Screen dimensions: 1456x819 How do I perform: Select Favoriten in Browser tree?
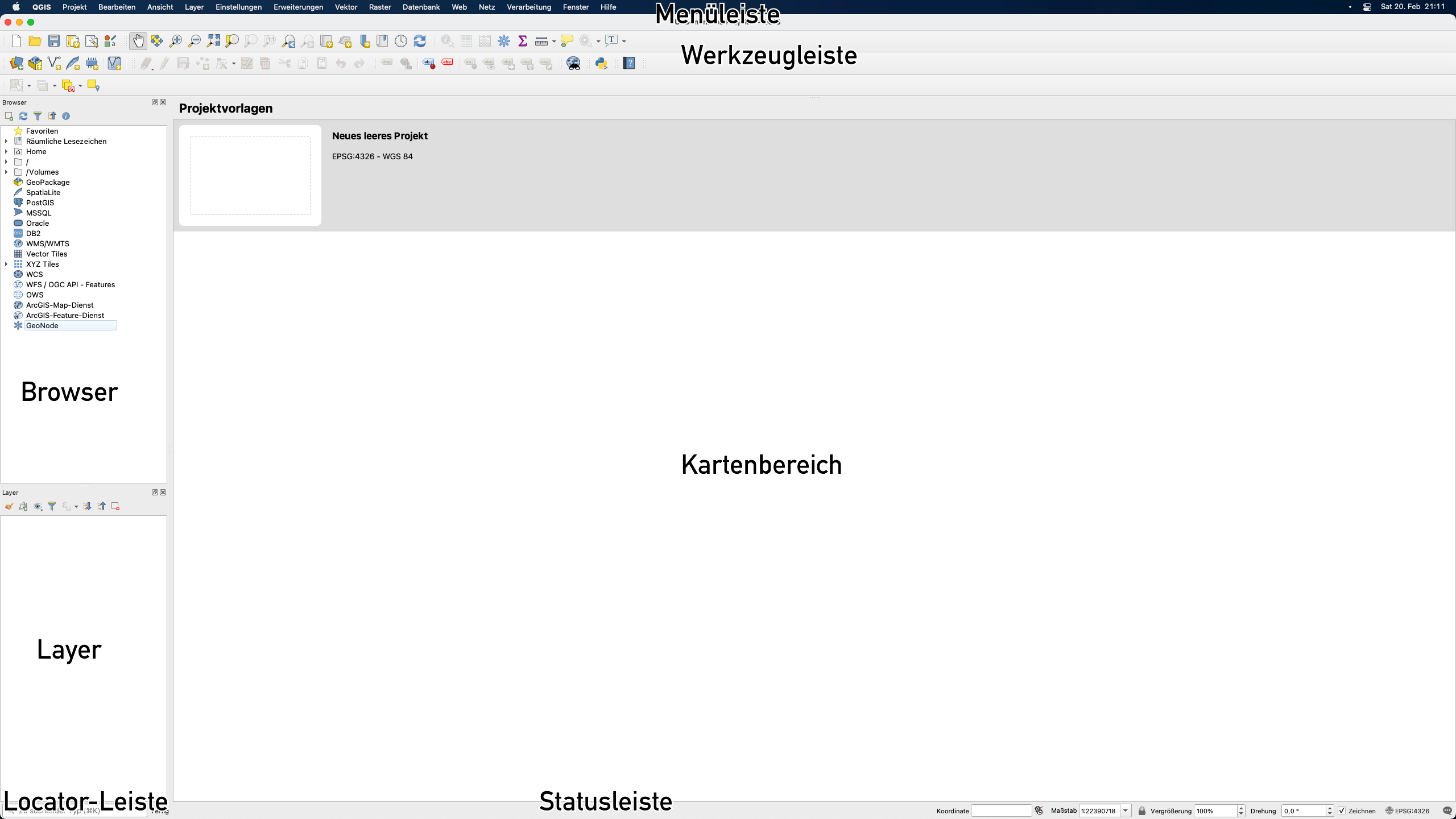(x=42, y=131)
